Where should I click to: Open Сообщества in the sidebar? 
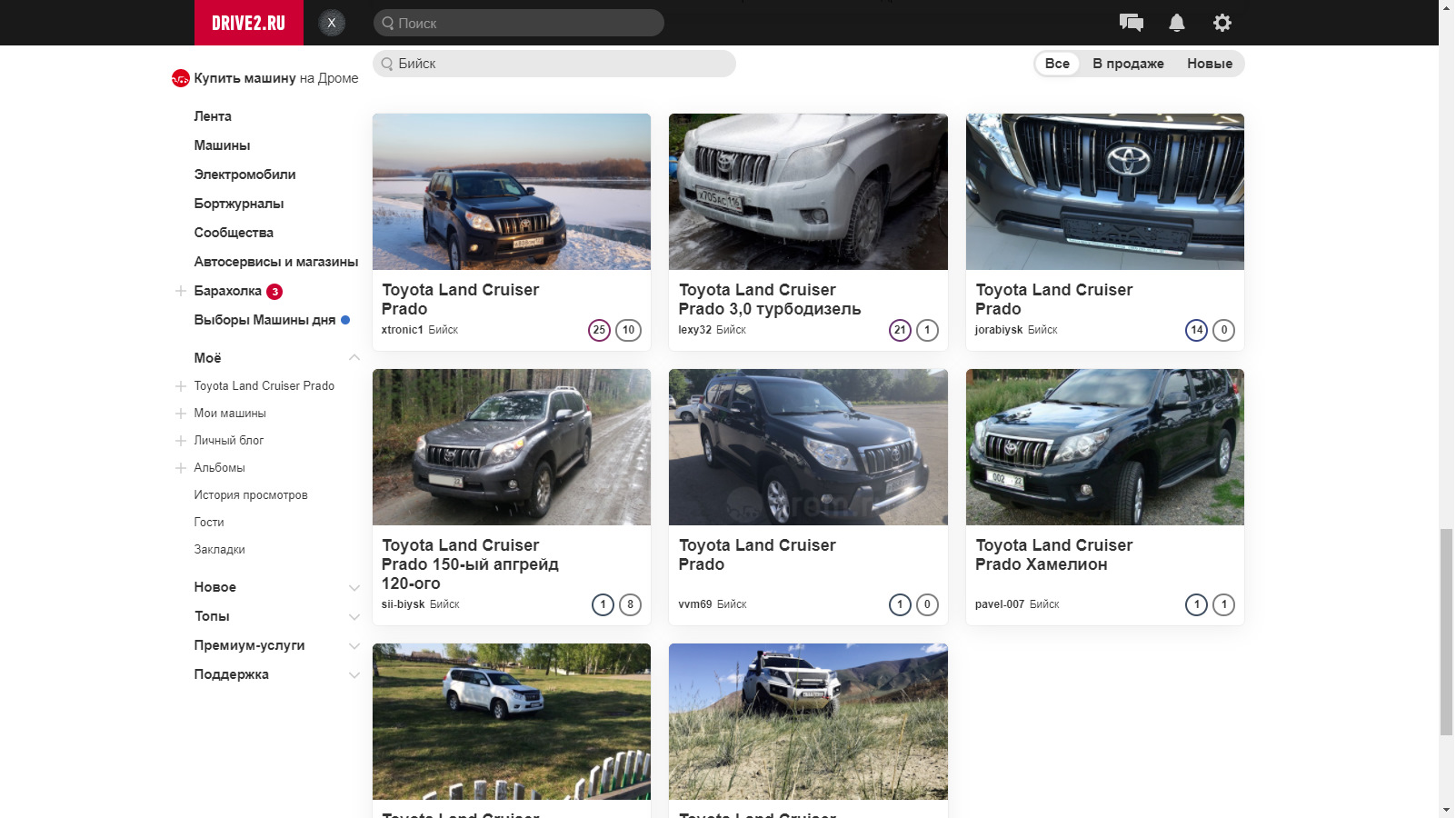[234, 233]
